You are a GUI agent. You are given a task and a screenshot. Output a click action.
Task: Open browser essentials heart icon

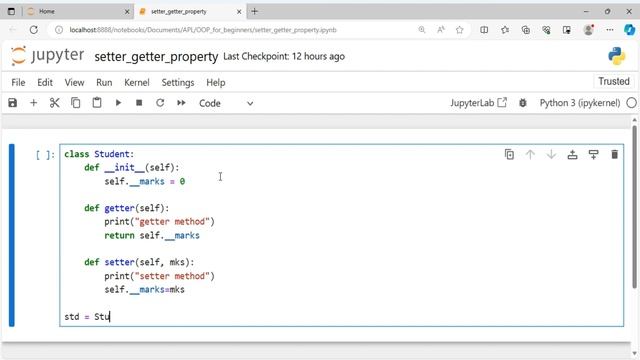(546, 30)
